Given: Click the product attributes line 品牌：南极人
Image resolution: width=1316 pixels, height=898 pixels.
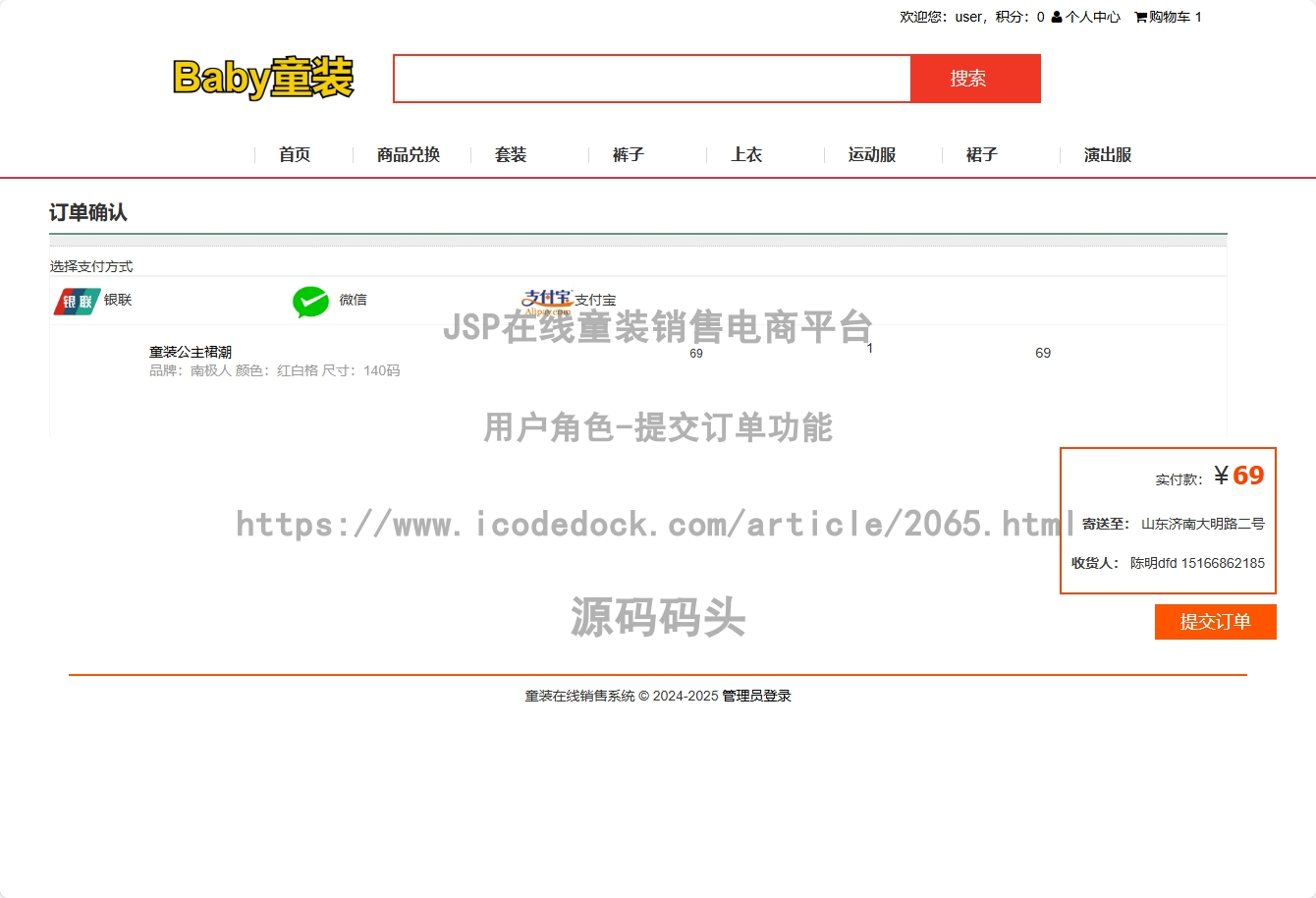Looking at the screenshot, I should point(274,370).
